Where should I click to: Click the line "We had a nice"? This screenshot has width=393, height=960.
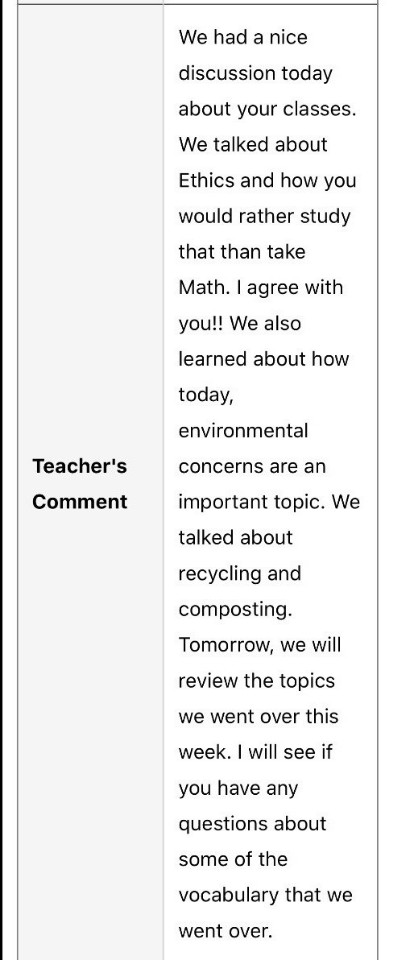243,37
